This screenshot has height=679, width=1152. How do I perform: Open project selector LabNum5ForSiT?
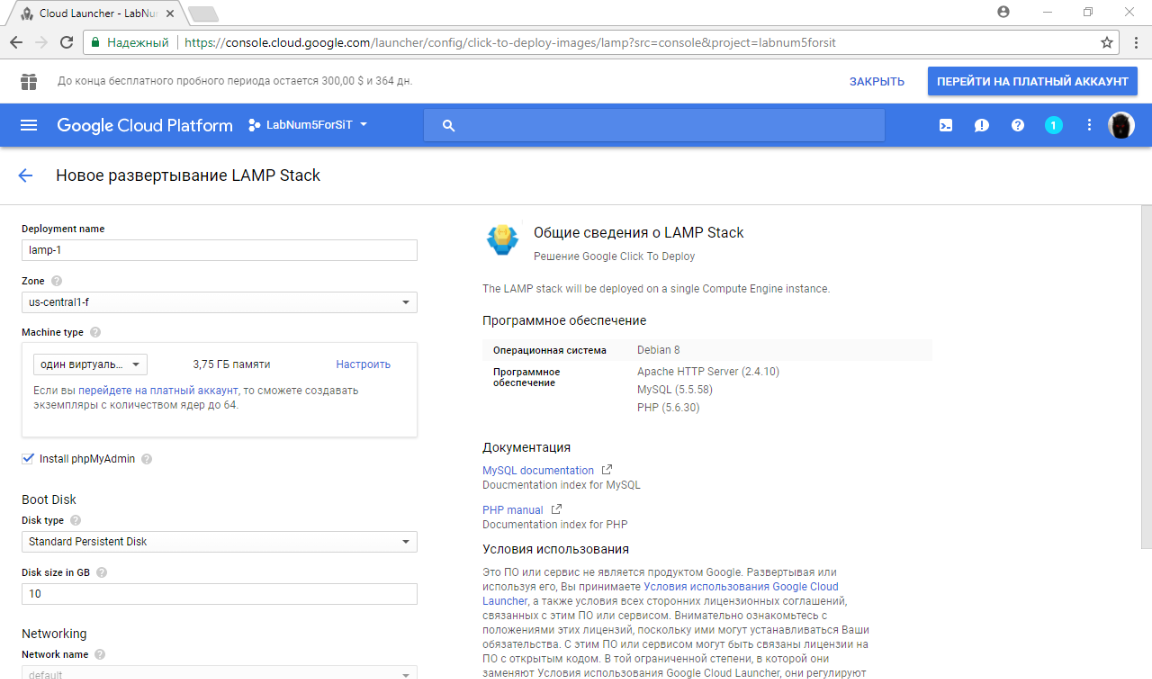pos(308,125)
